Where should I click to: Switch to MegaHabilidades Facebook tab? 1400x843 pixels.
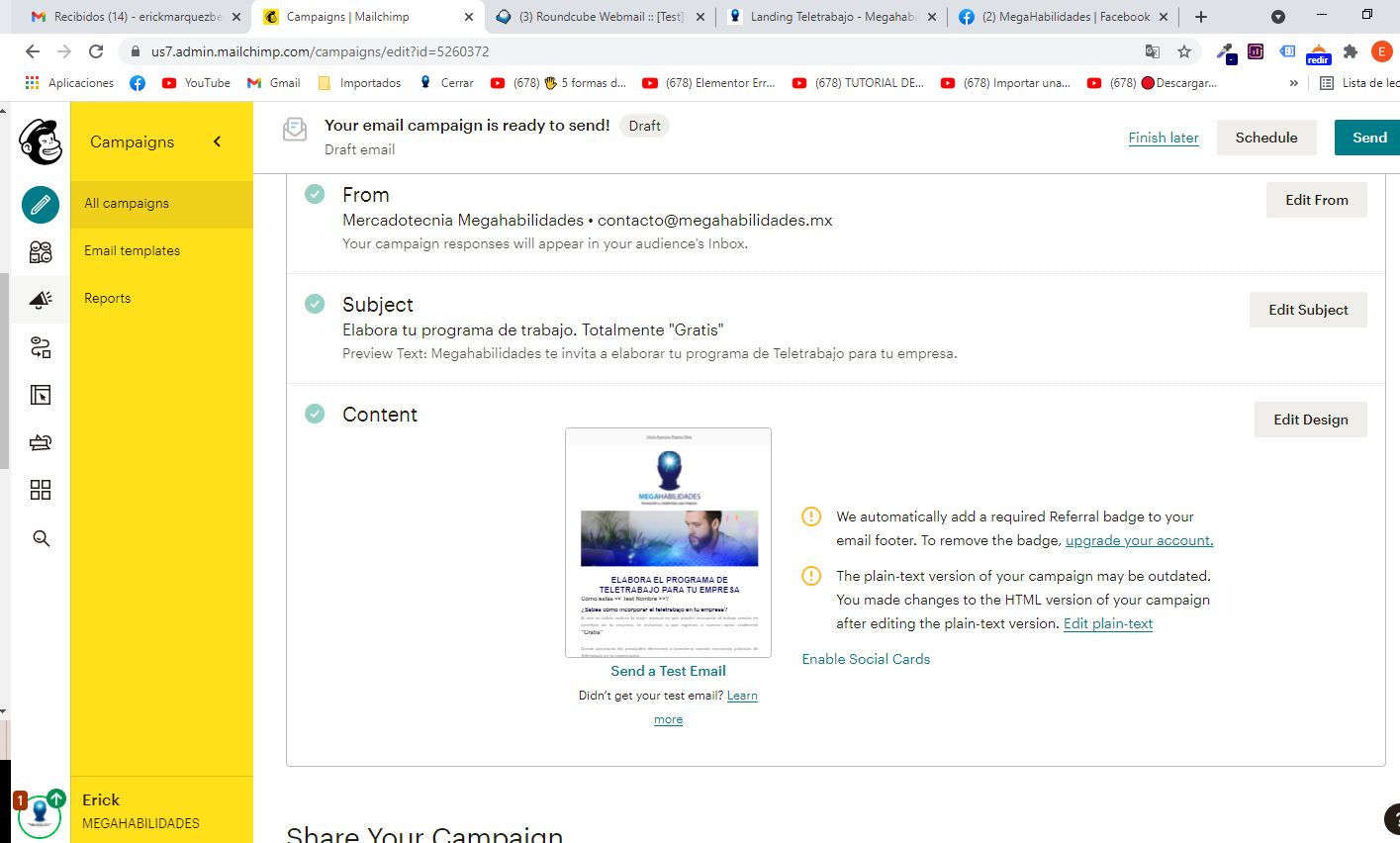coord(1064,17)
